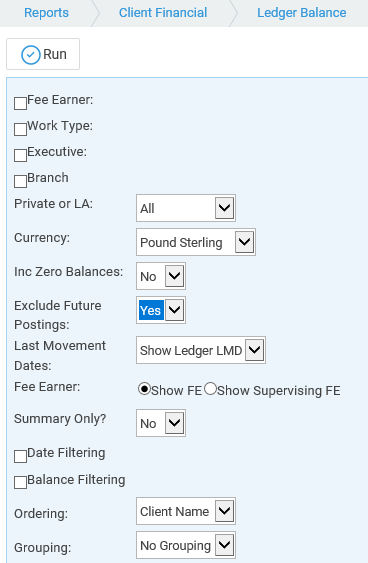Enable the Work Type checkbox

point(20,129)
